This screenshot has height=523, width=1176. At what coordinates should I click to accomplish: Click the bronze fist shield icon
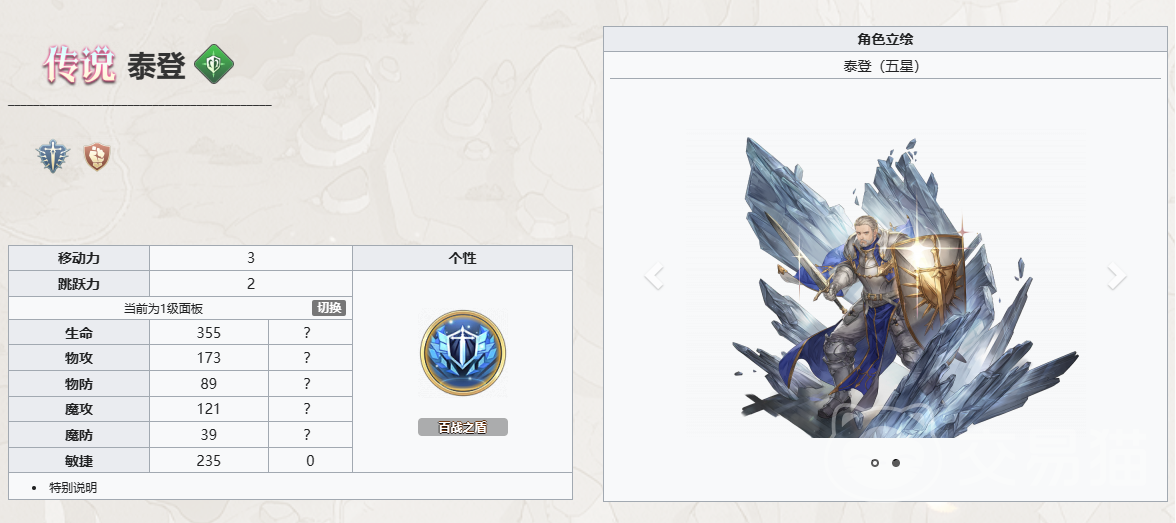coord(97,156)
